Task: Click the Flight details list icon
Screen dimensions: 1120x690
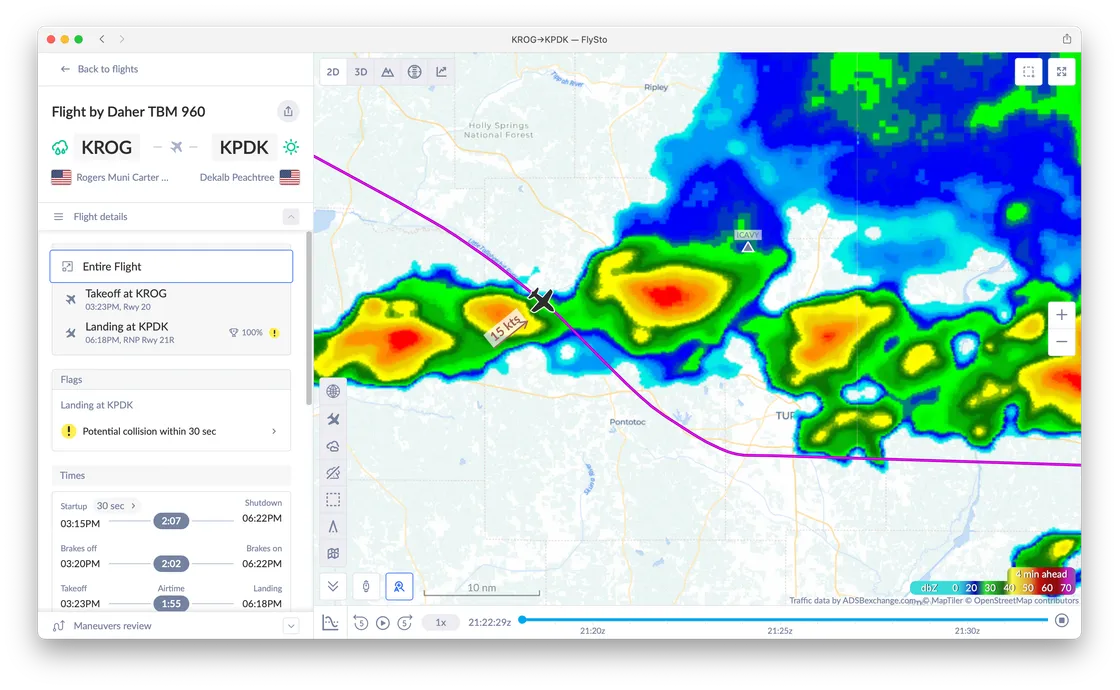Action: click(x=59, y=216)
